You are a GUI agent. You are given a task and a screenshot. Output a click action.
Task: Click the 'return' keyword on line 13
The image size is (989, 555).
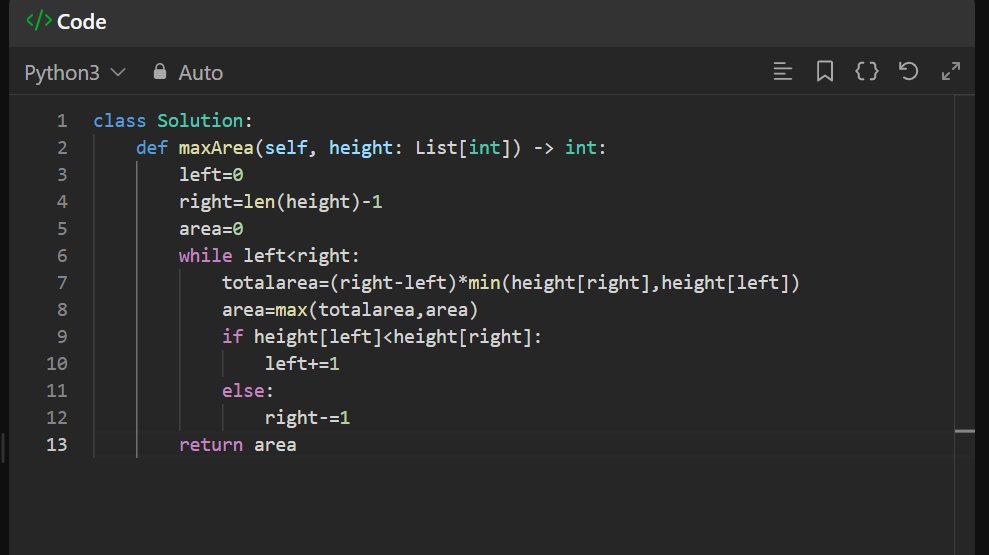click(211, 445)
